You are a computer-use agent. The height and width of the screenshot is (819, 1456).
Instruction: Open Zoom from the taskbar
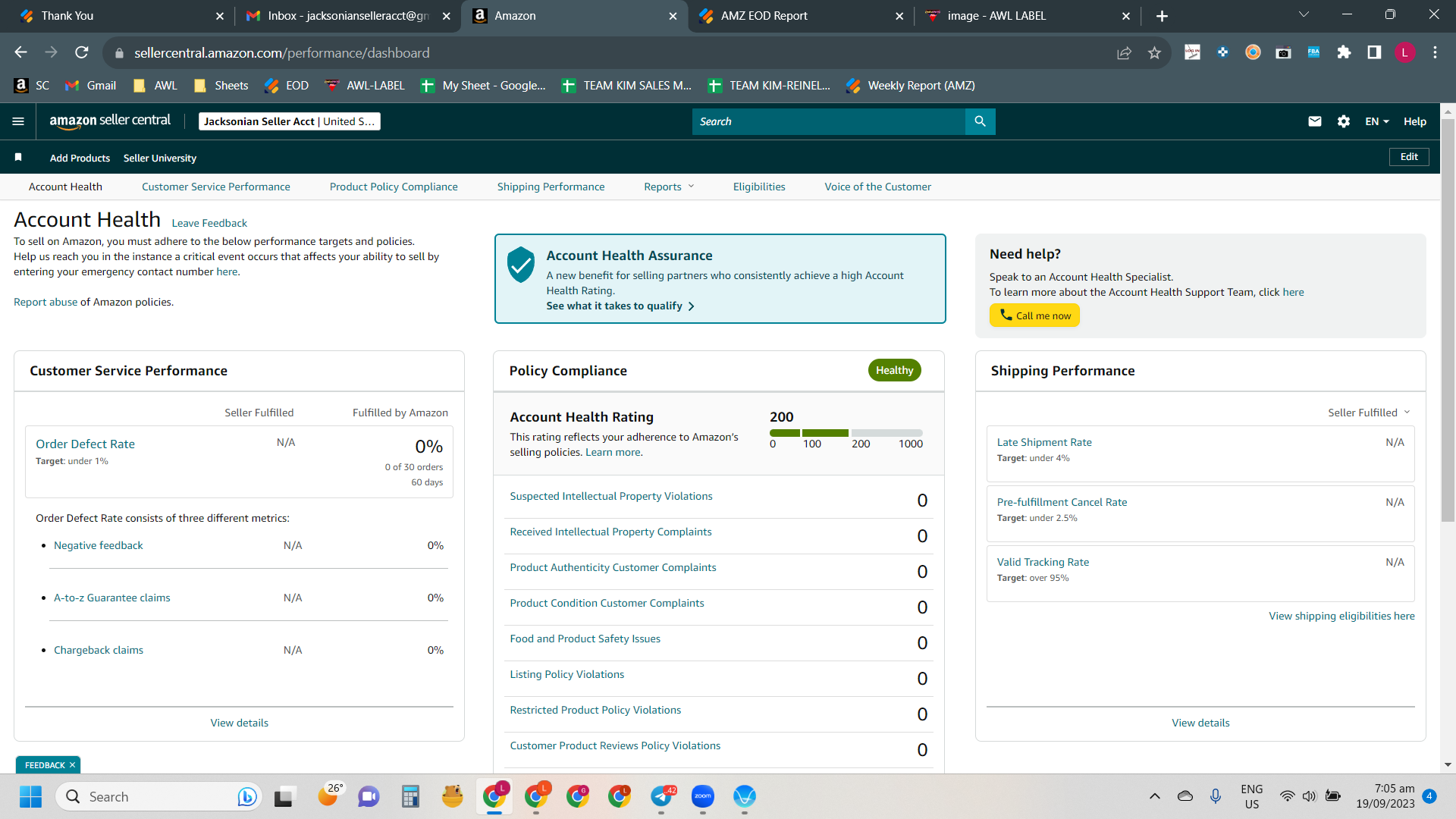(x=703, y=796)
